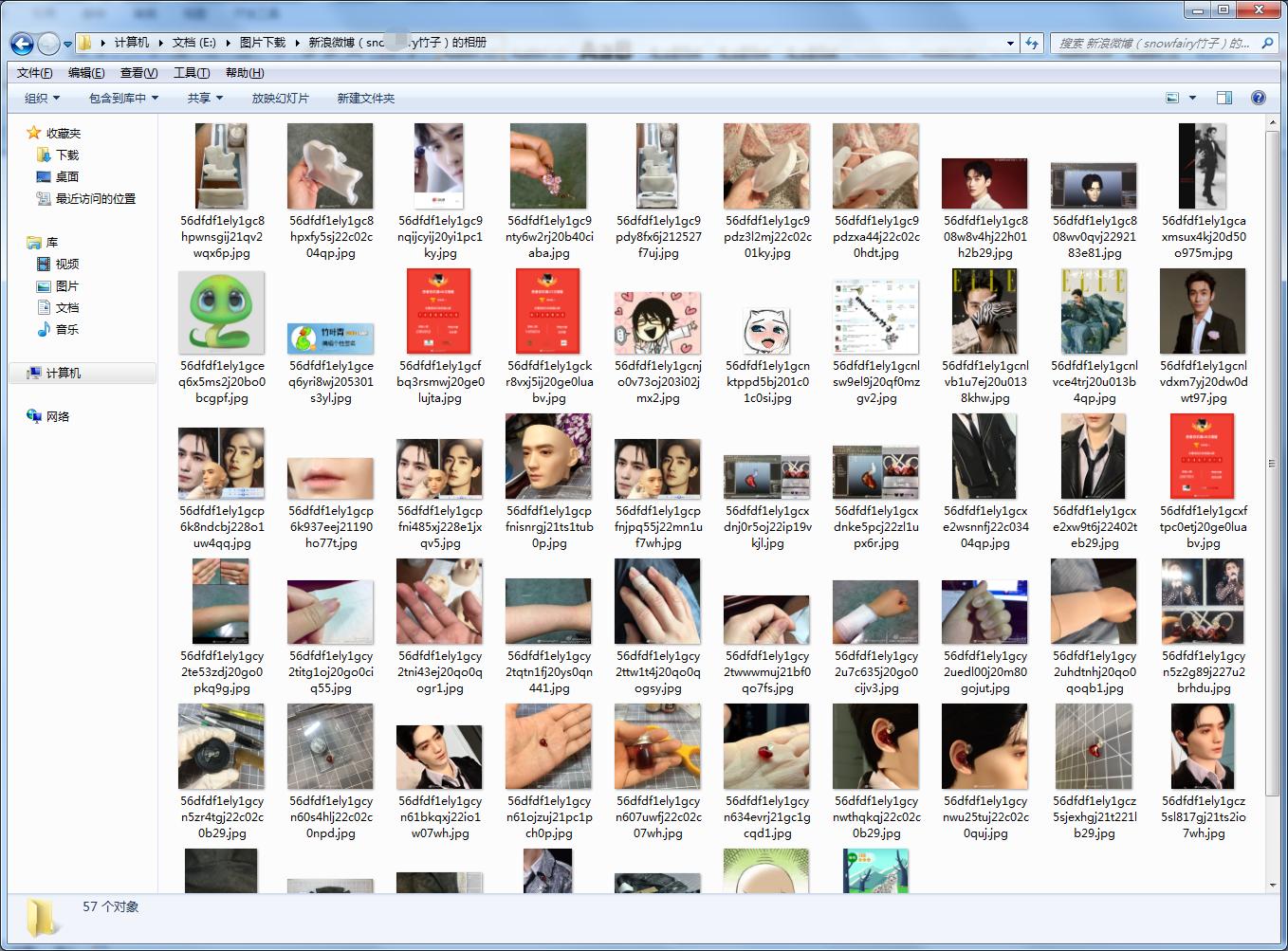
Task: Open 下载 in the navigation pane
Action: point(58,155)
